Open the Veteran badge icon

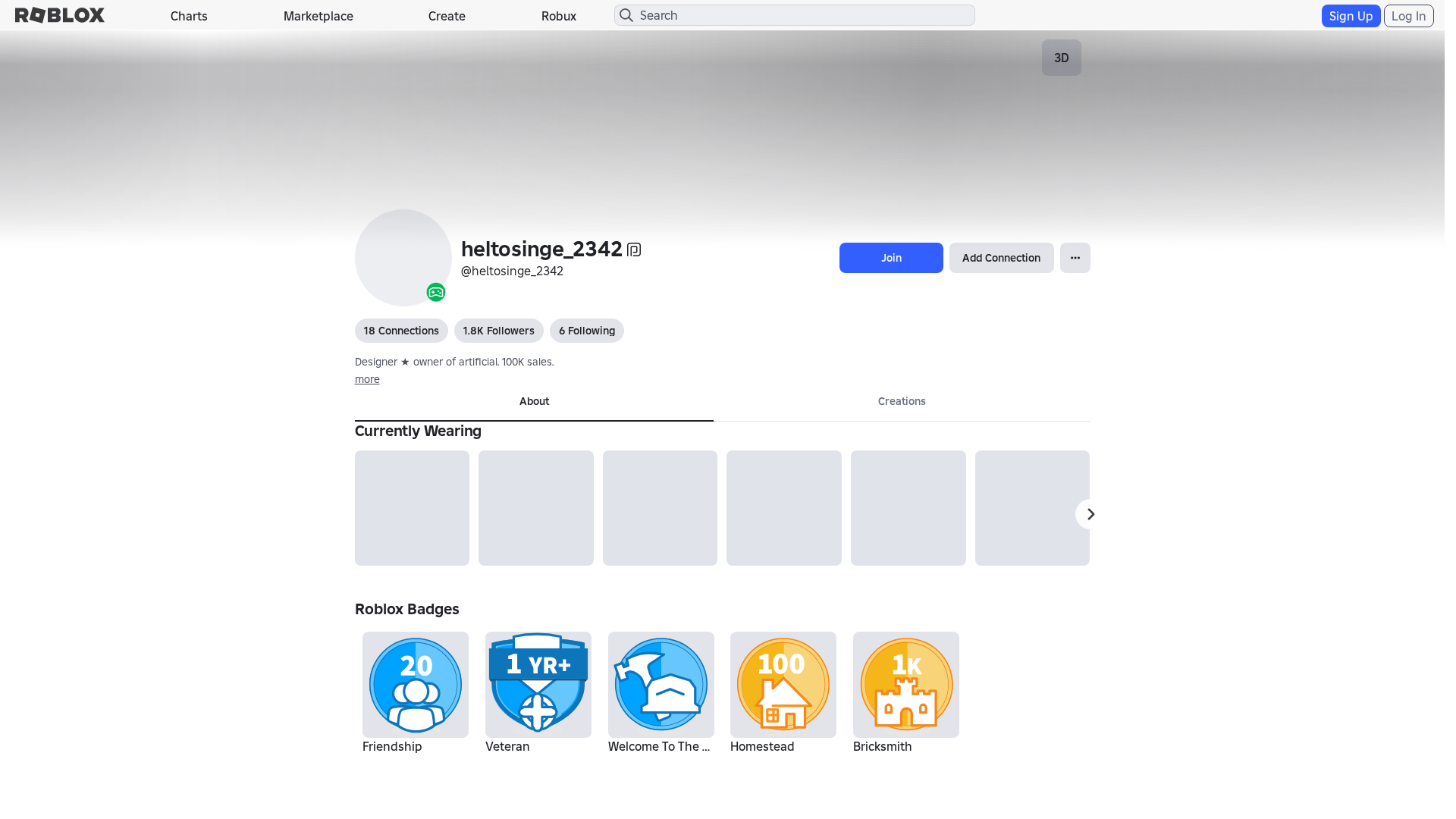(x=538, y=685)
